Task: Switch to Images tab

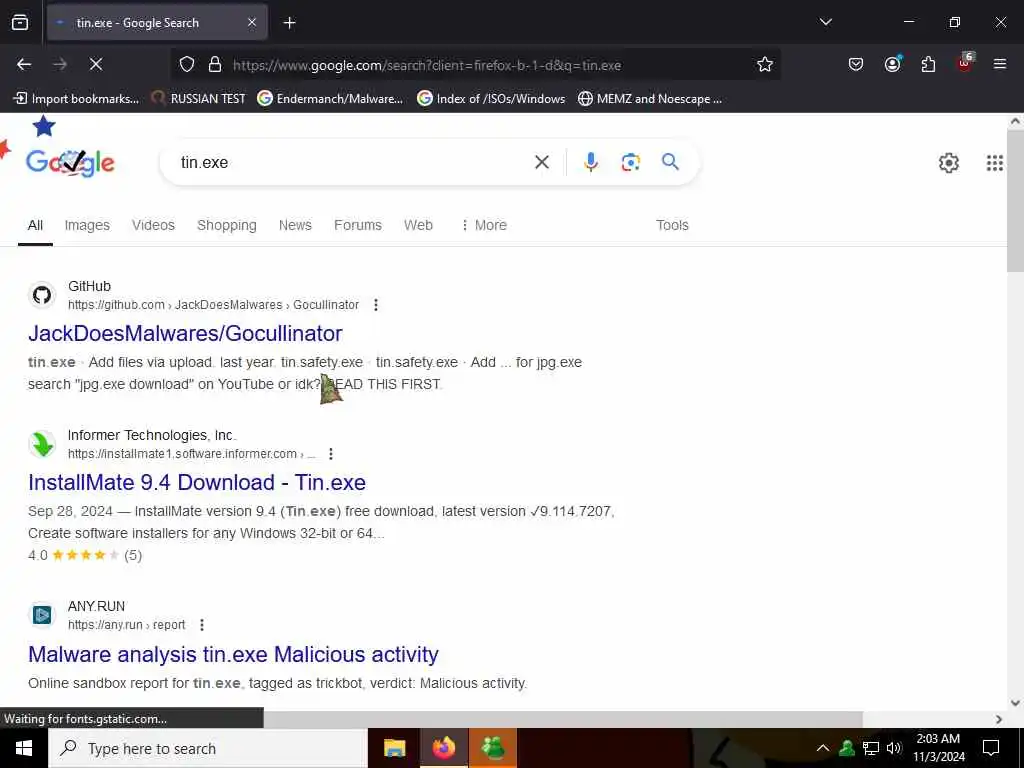Action: click(x=87, y=225)
